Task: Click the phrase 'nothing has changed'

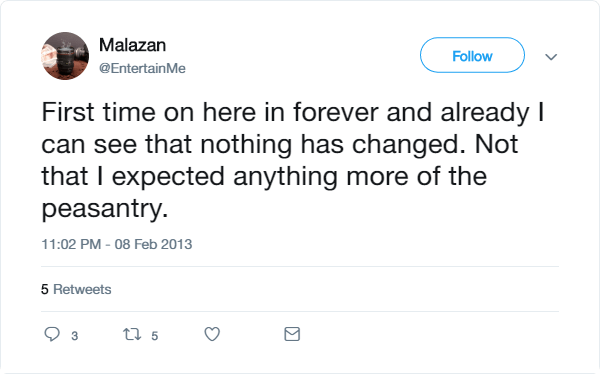Action: pyautogui.click(x=329, y=145)
